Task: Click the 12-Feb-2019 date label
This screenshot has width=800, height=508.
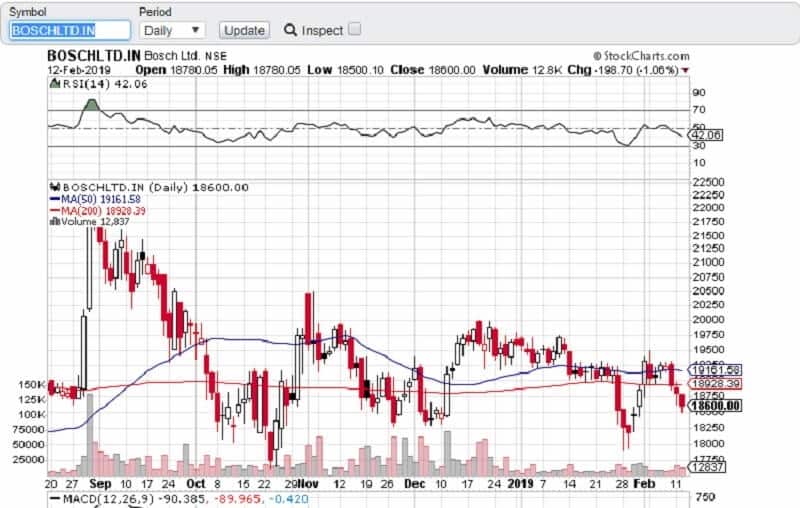Action: [x=79, y=70]
